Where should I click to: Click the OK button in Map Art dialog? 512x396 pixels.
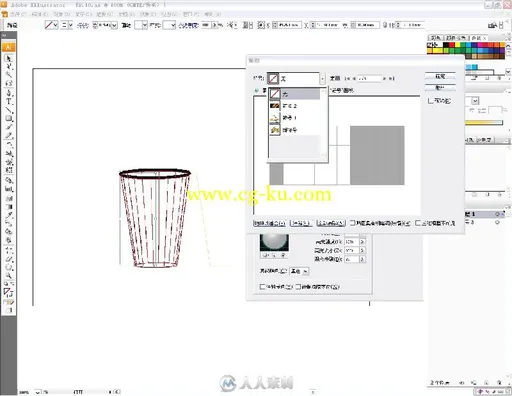(x=440, y=76)
